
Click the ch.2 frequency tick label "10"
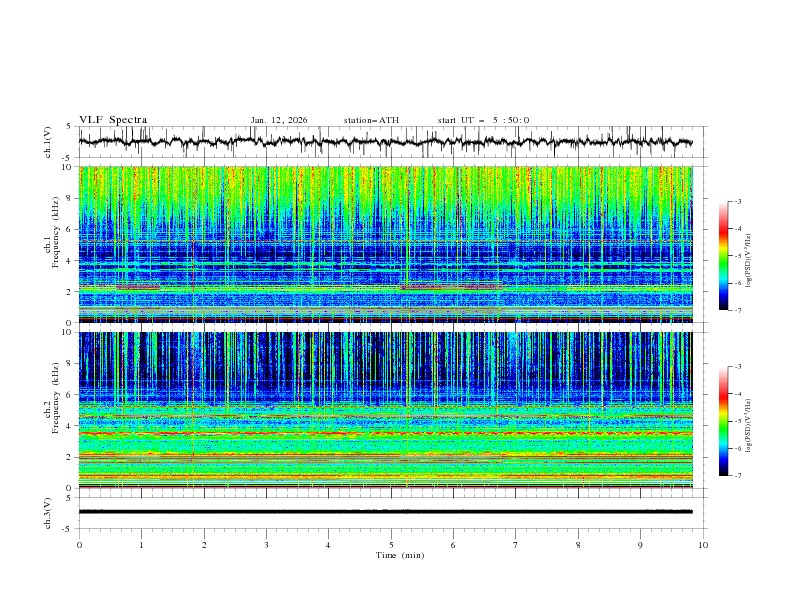tap(69, 332)
